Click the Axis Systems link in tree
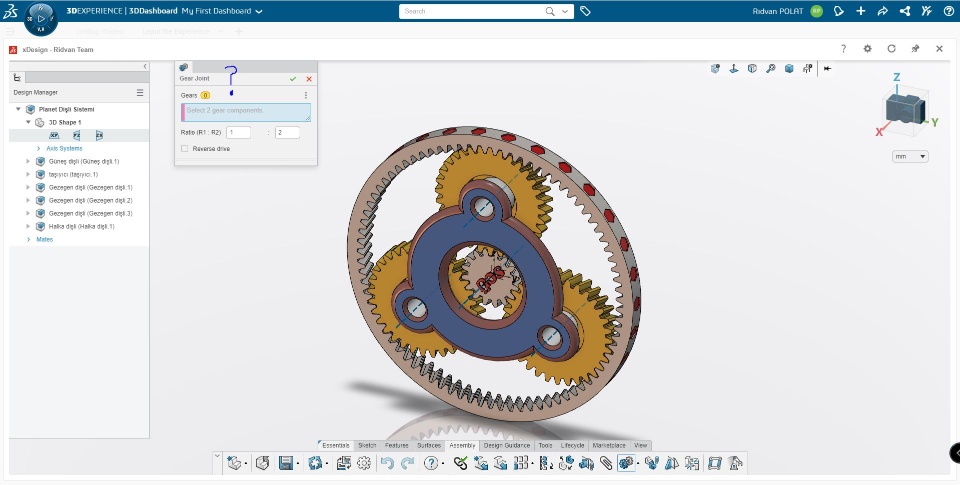 point(64,148)
